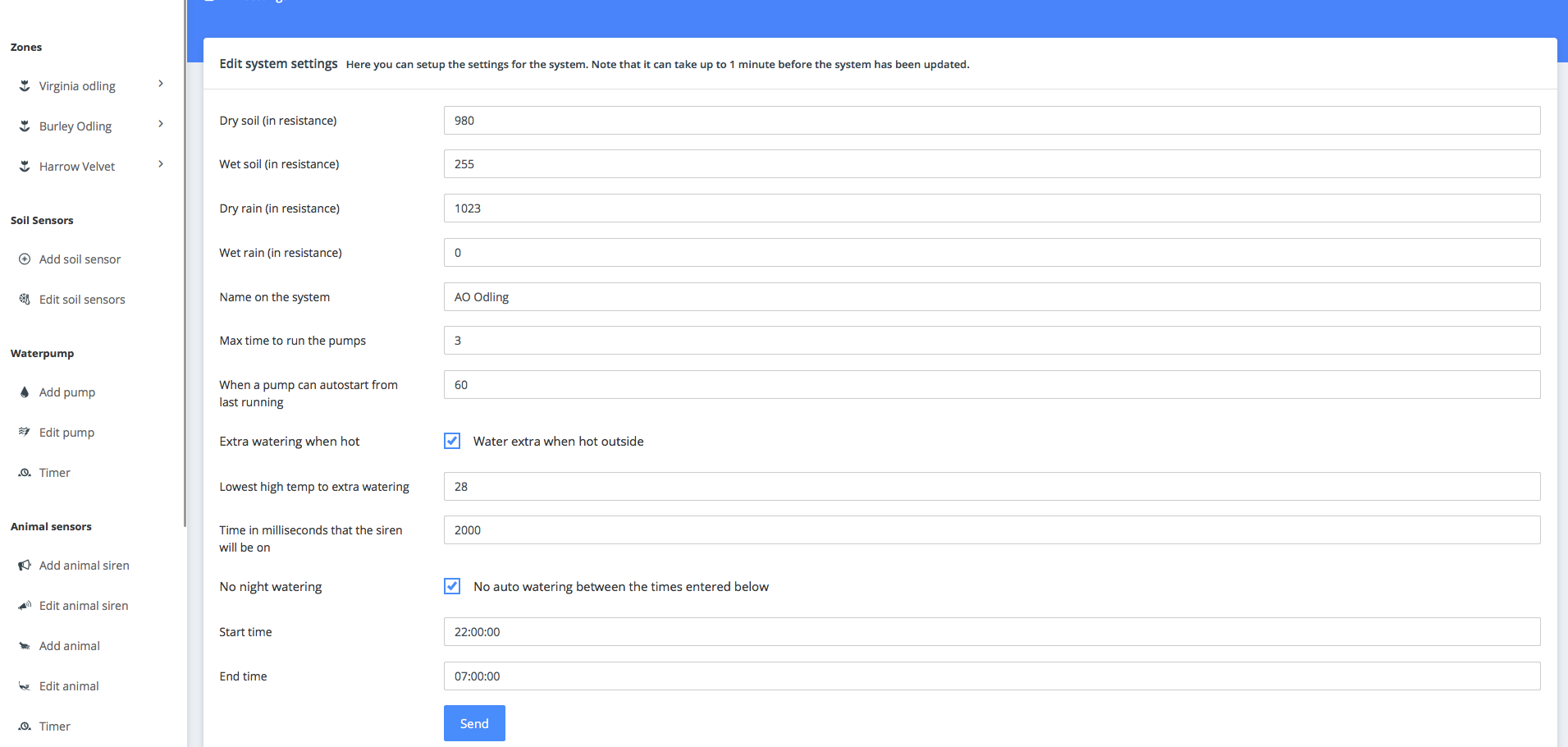Select Add animal in the sidebar
1568x747 pixels.
[x=69, y=645]
